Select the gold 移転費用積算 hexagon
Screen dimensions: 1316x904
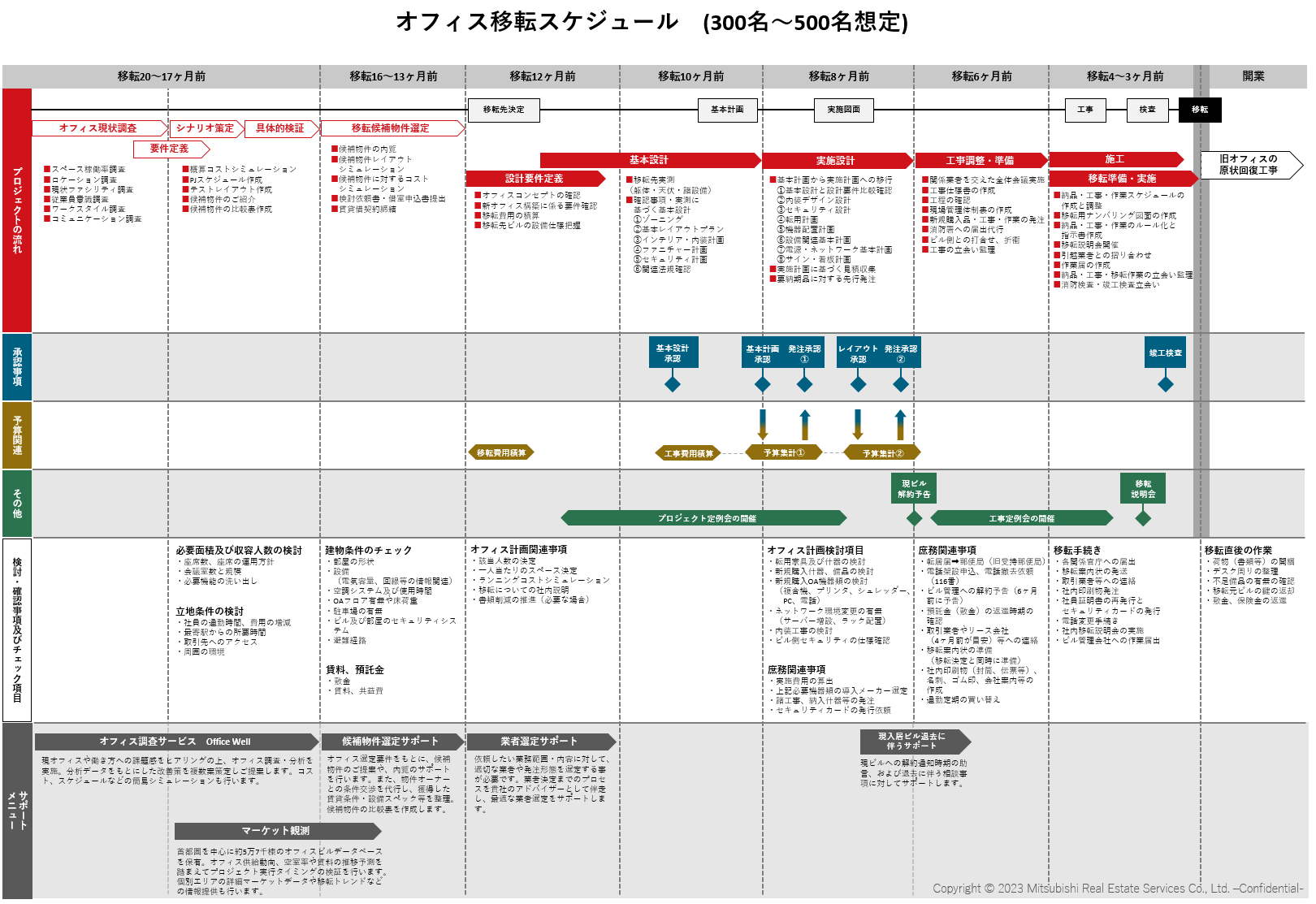point(500,452)
